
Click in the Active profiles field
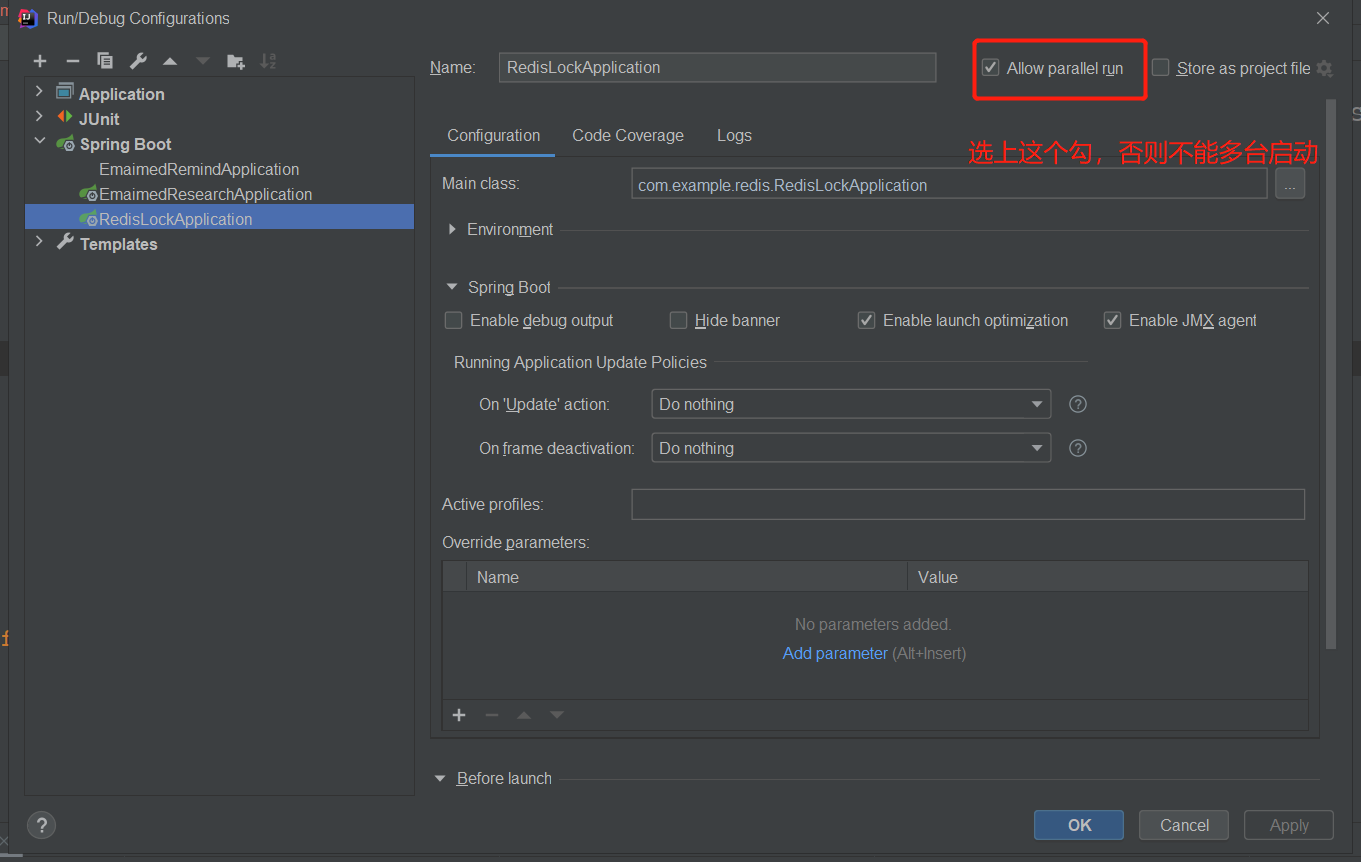click(x=968, y=504)
